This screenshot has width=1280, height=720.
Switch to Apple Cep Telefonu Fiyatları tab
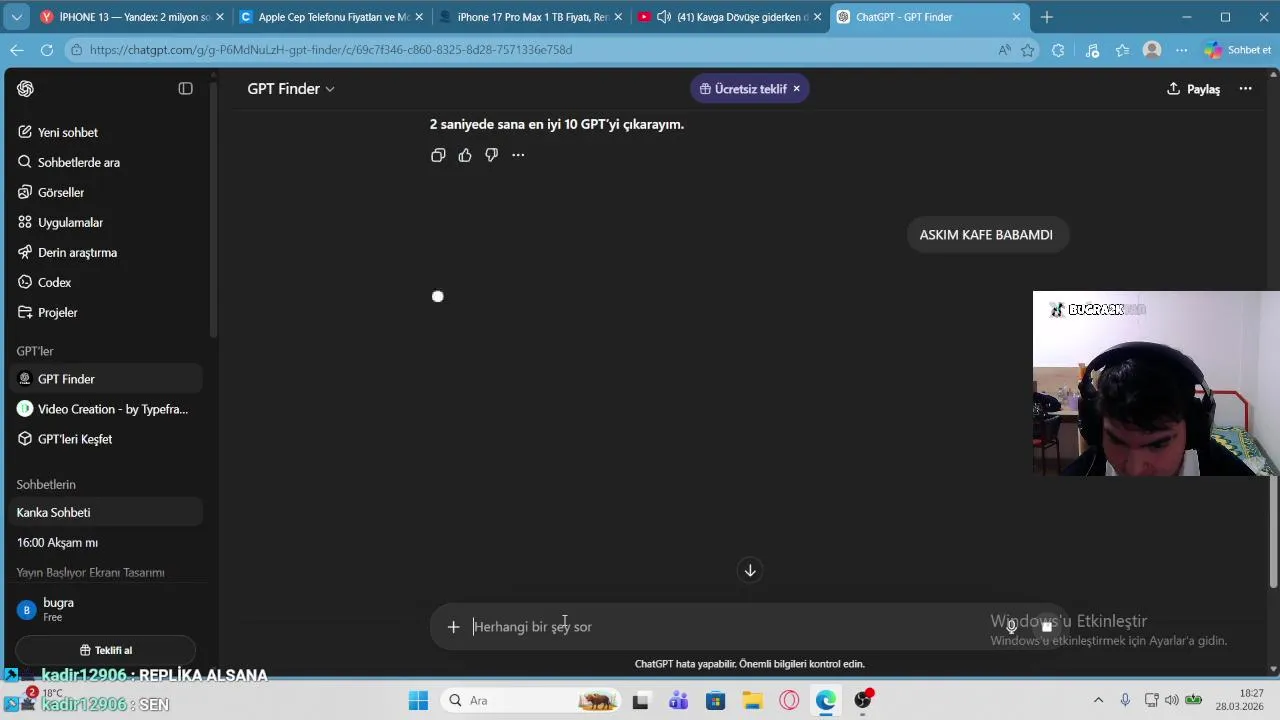(x=329, y=17)
